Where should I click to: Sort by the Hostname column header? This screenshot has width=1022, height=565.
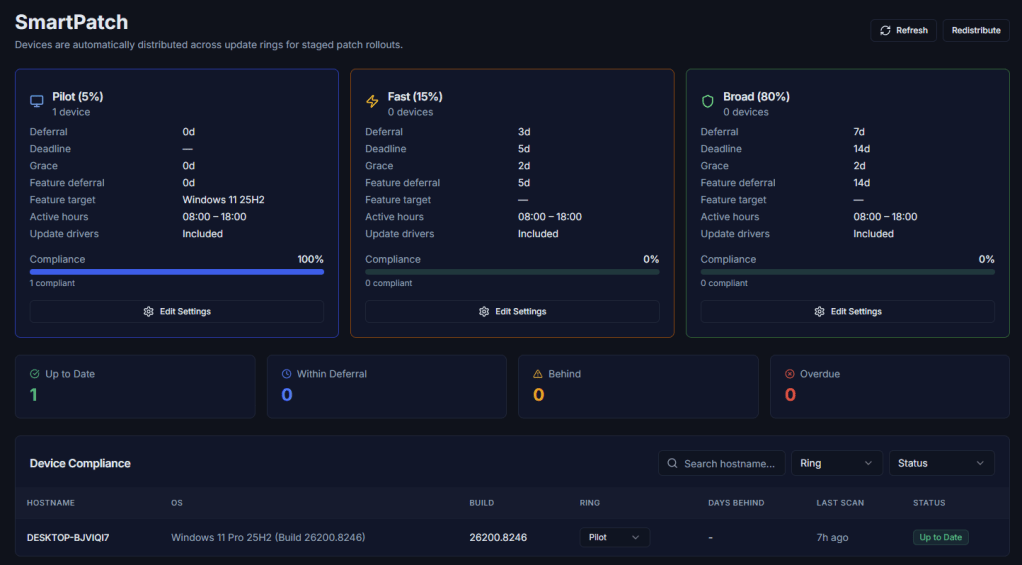click(51, 503)
